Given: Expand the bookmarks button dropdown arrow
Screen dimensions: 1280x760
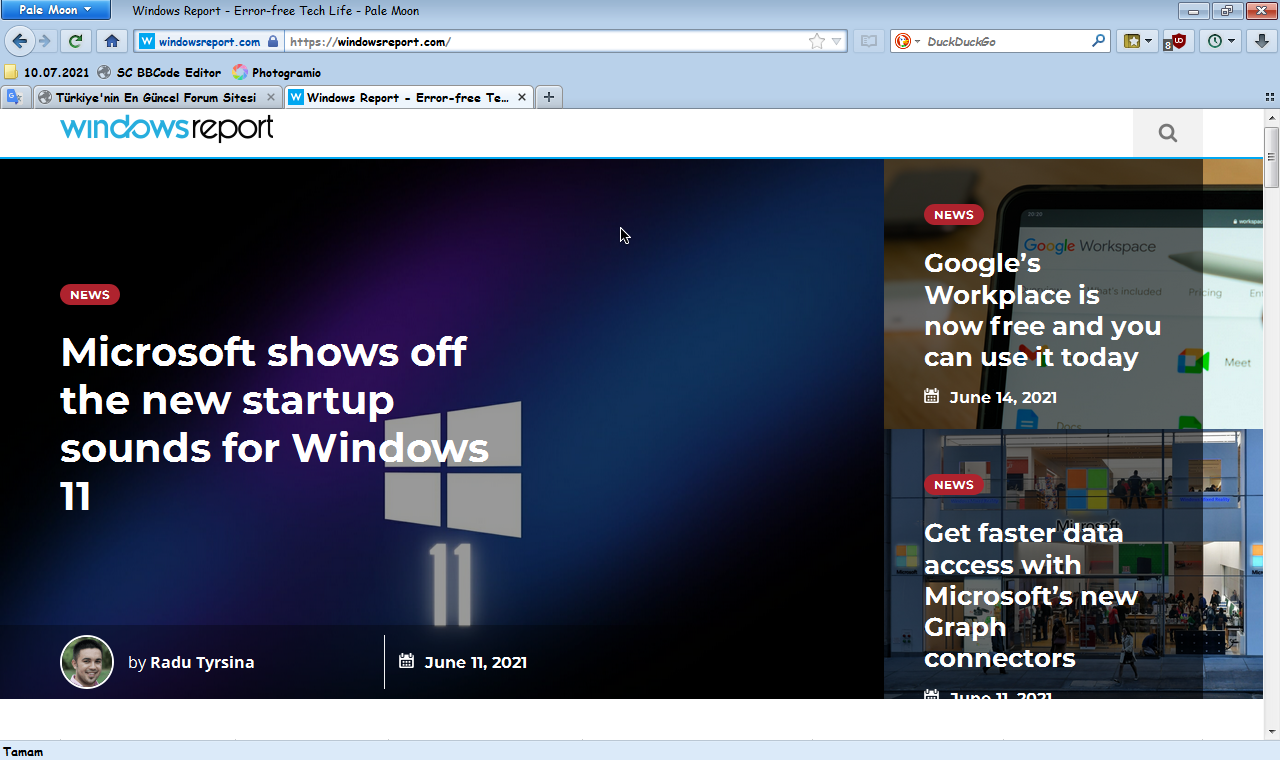Looking at the screenshot, I should [1149, 41].
